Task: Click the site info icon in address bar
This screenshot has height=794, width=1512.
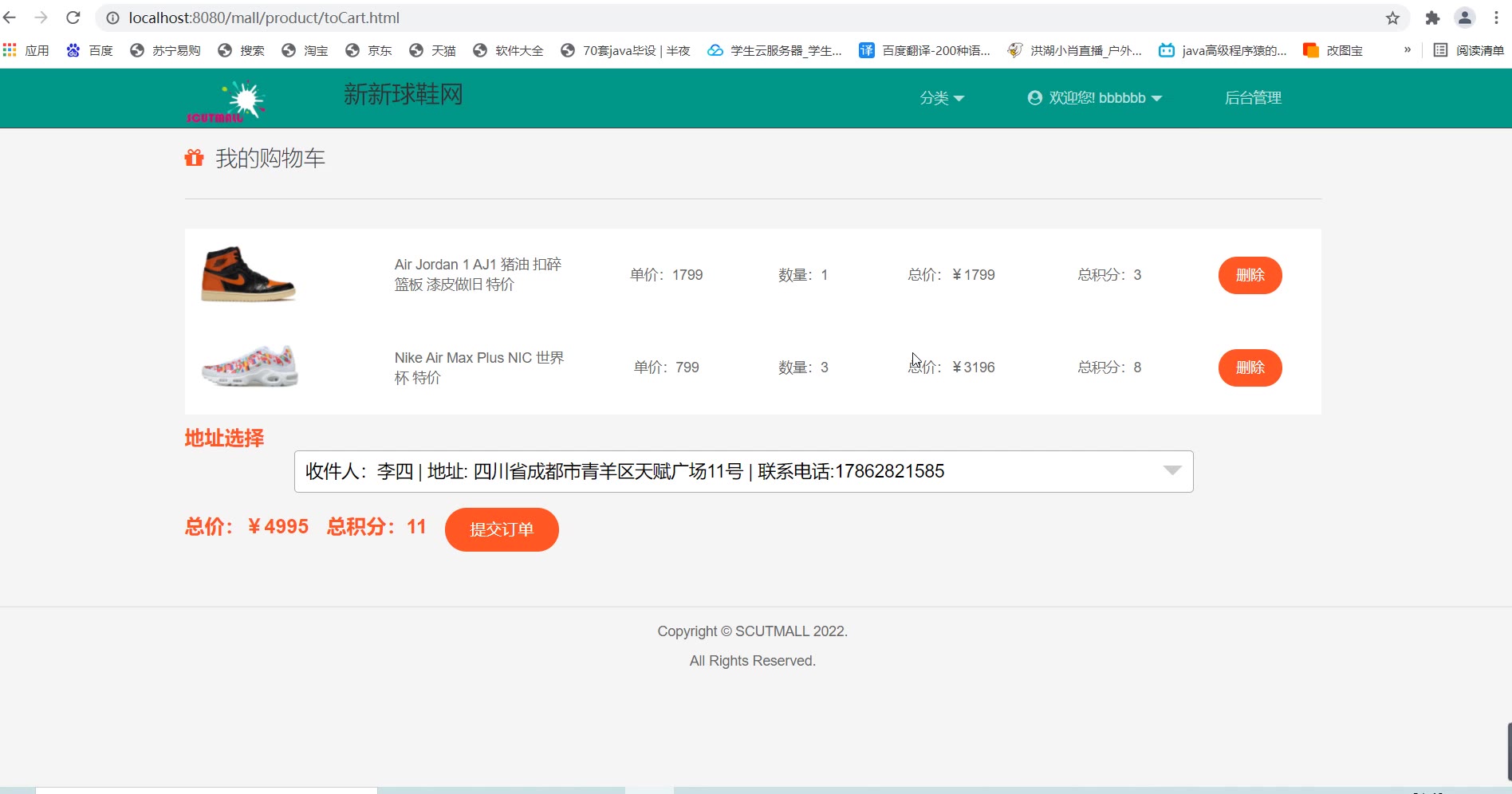Action: click(x=112, y=18)
